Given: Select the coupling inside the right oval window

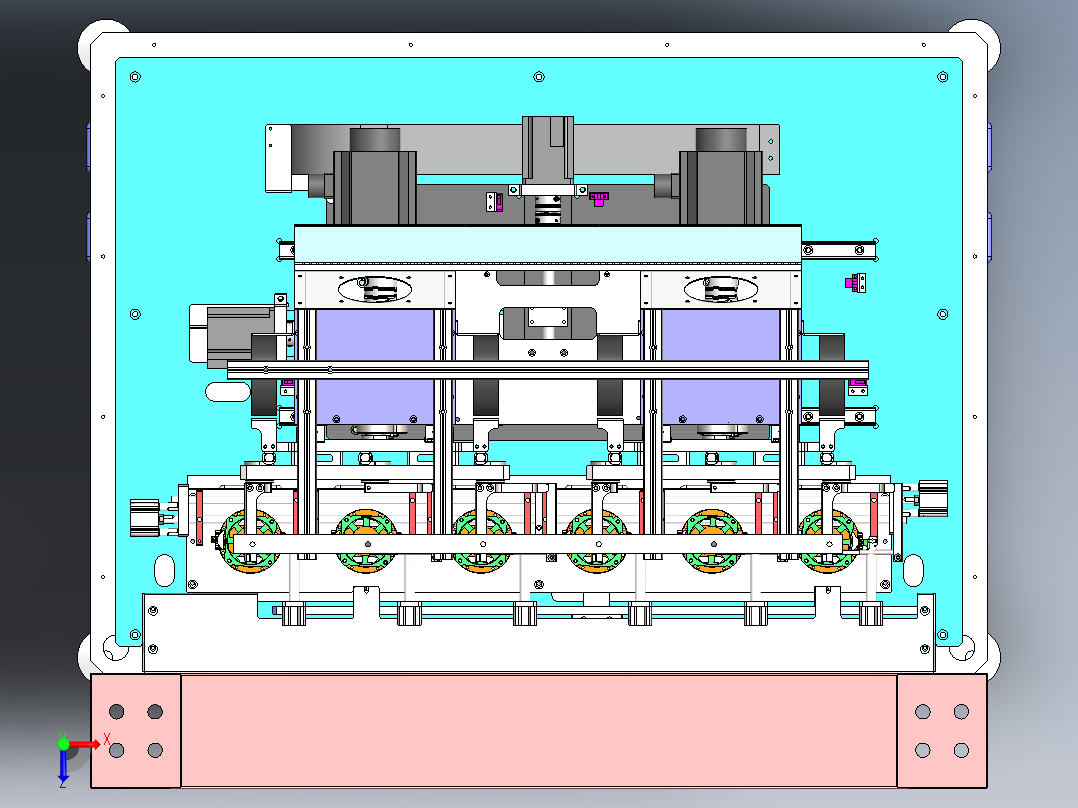Looking at the screenshot, I should point(720,289).
